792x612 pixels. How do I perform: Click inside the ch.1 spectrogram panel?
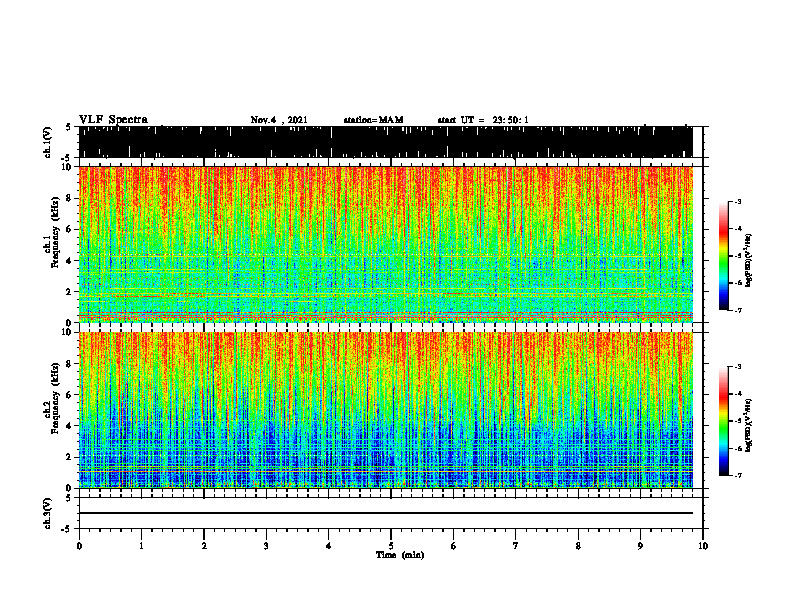pos(386,244)
